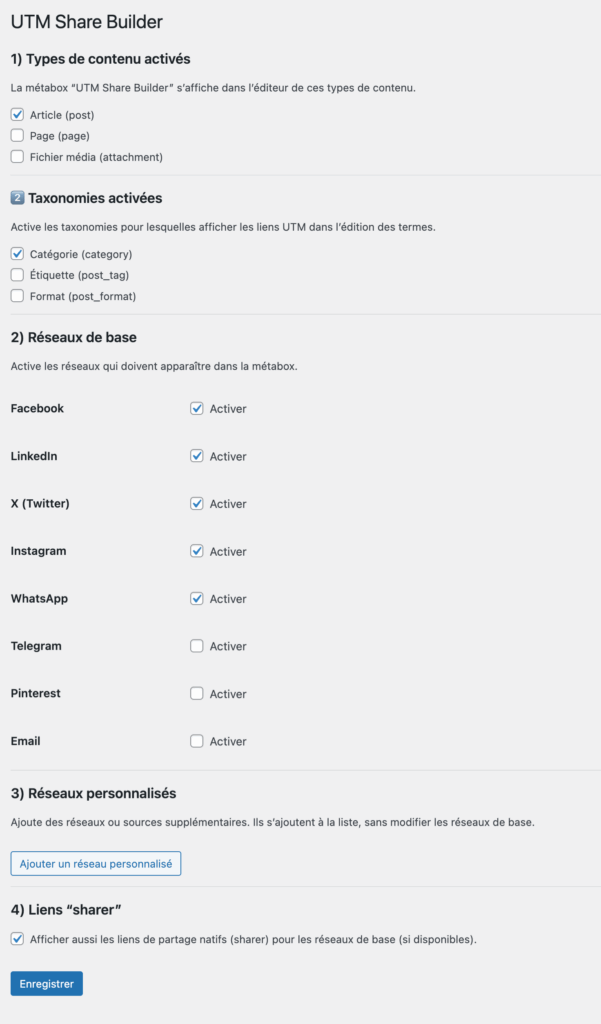The image size is (601, 1024).
Task: Disable Activer for Facebook
Action: click(196, 408)
